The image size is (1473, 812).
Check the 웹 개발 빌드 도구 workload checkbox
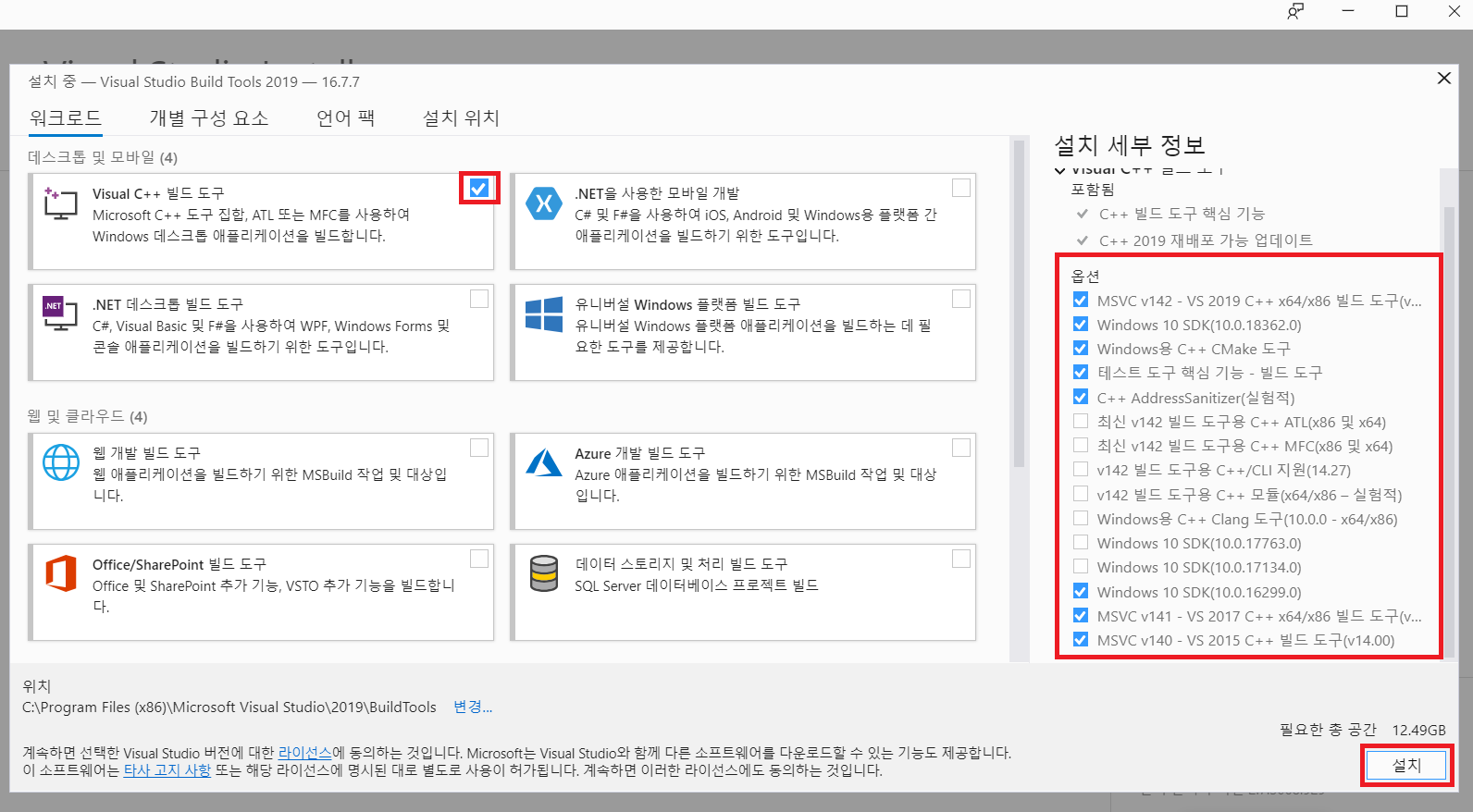coord(479,448)
